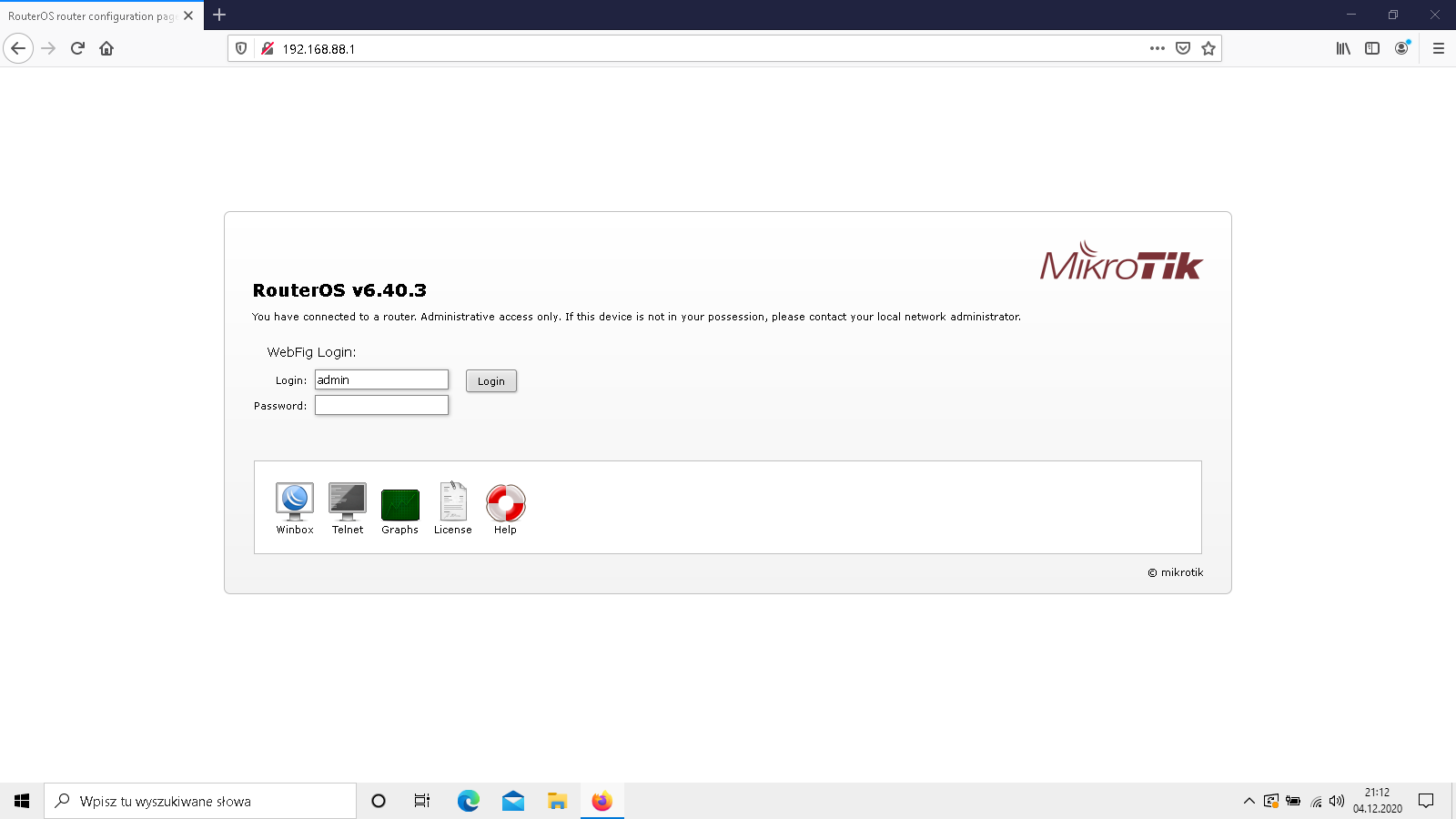The height and width of the screenshot is (819, 1456).
Task: Open Task View on taskbar
Action: point(422,801)
